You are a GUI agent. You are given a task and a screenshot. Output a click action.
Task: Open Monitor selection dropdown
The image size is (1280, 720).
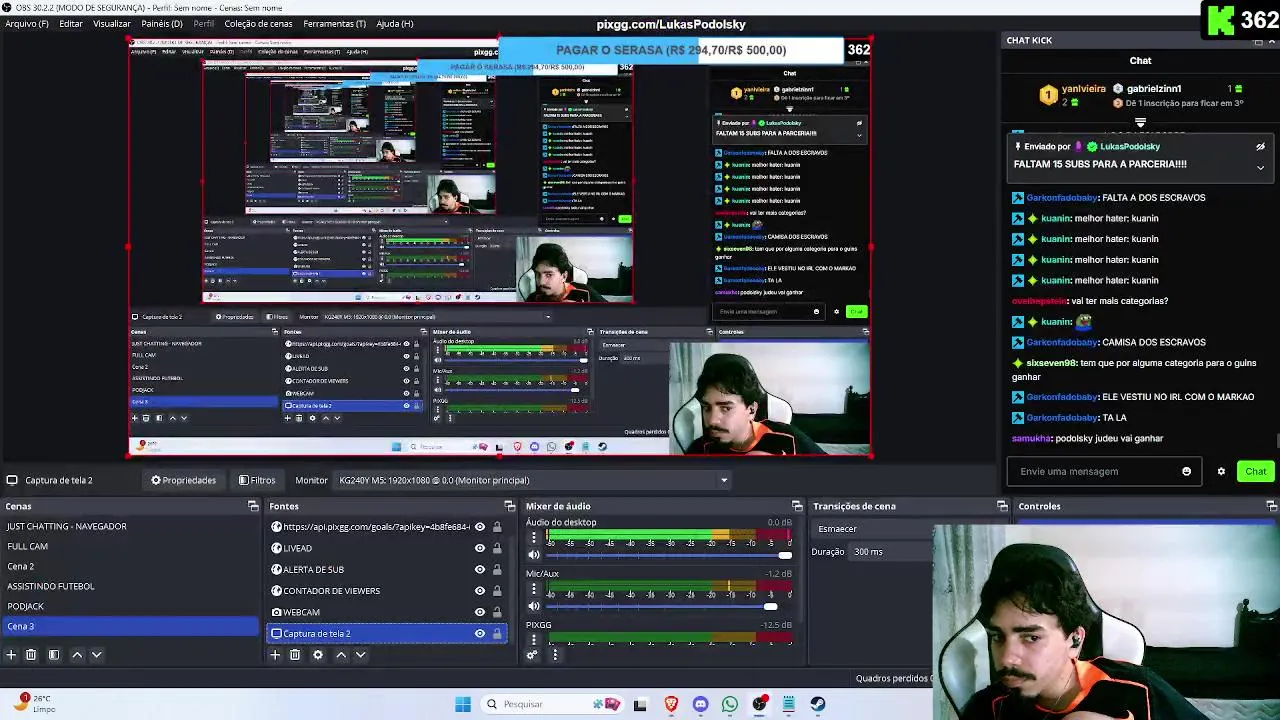[x=533, y=480]
